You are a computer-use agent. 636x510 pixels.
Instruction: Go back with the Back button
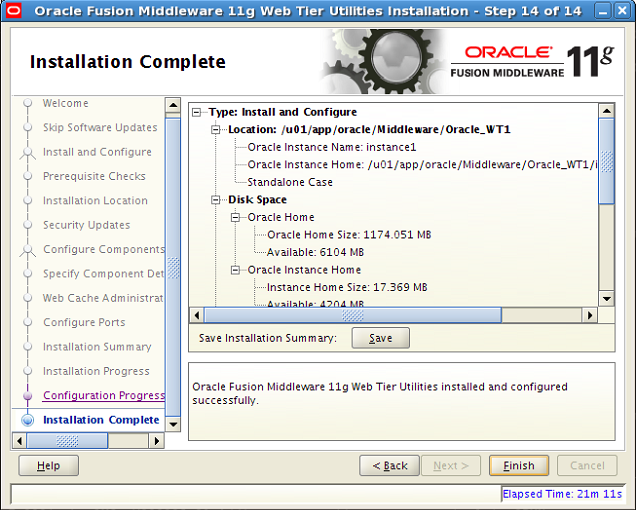390,465
